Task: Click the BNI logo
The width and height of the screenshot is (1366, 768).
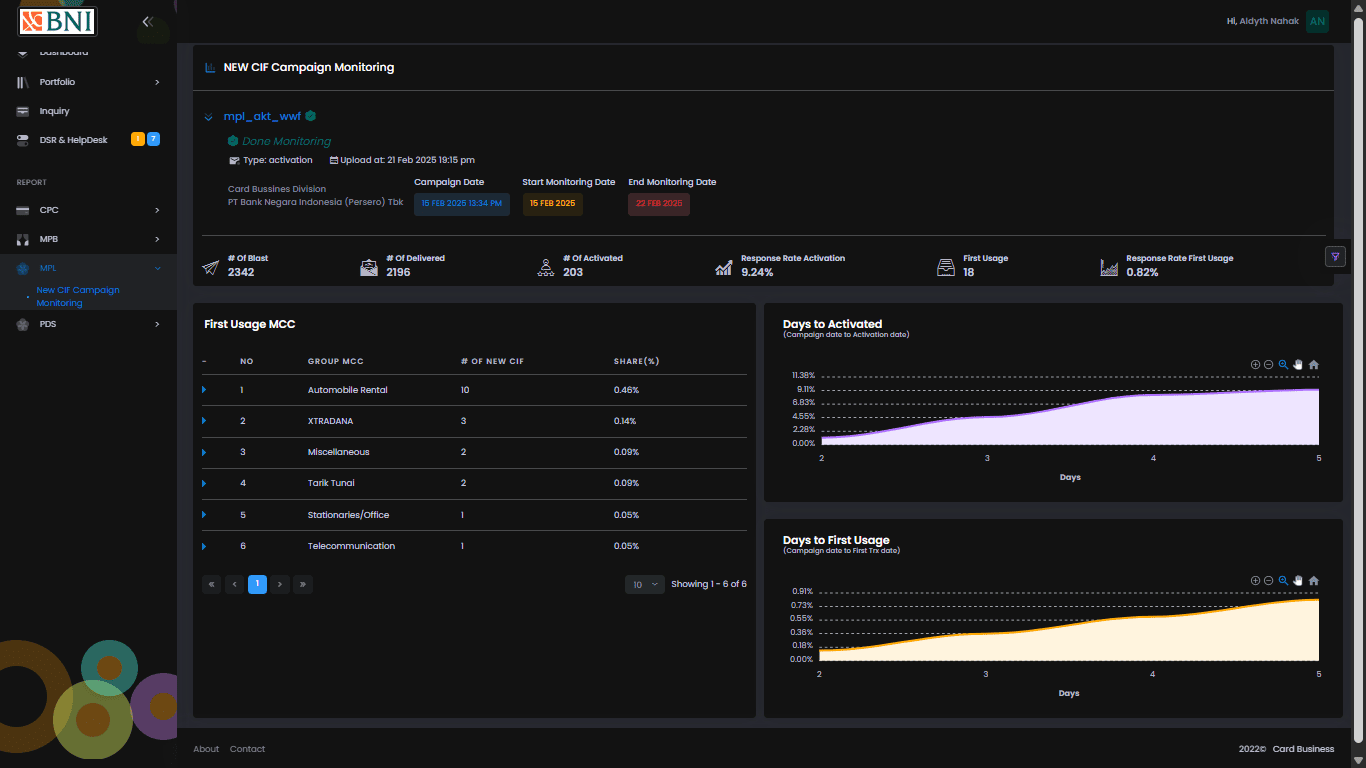Action: click(57, 21)
